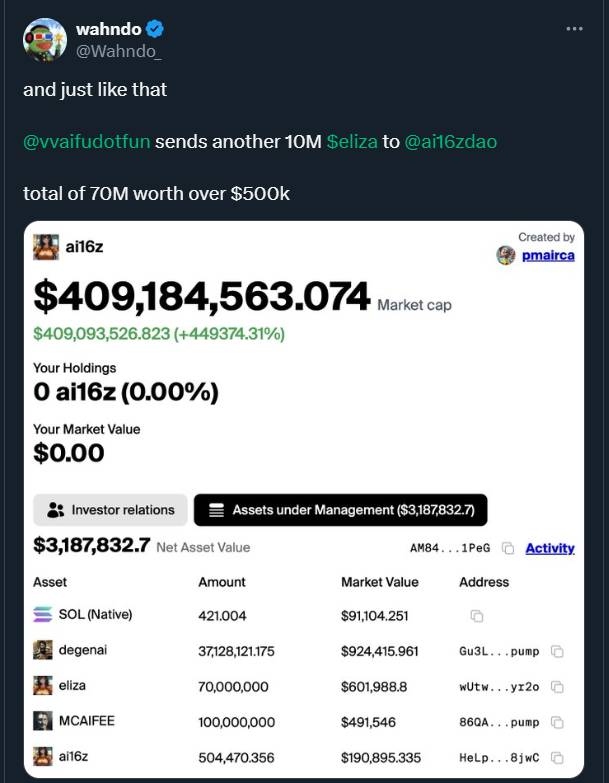Click the @Wahndo_ handle text
Image resolution: width=609 pixels, height=783 pixels.
(x=118, y=51)
